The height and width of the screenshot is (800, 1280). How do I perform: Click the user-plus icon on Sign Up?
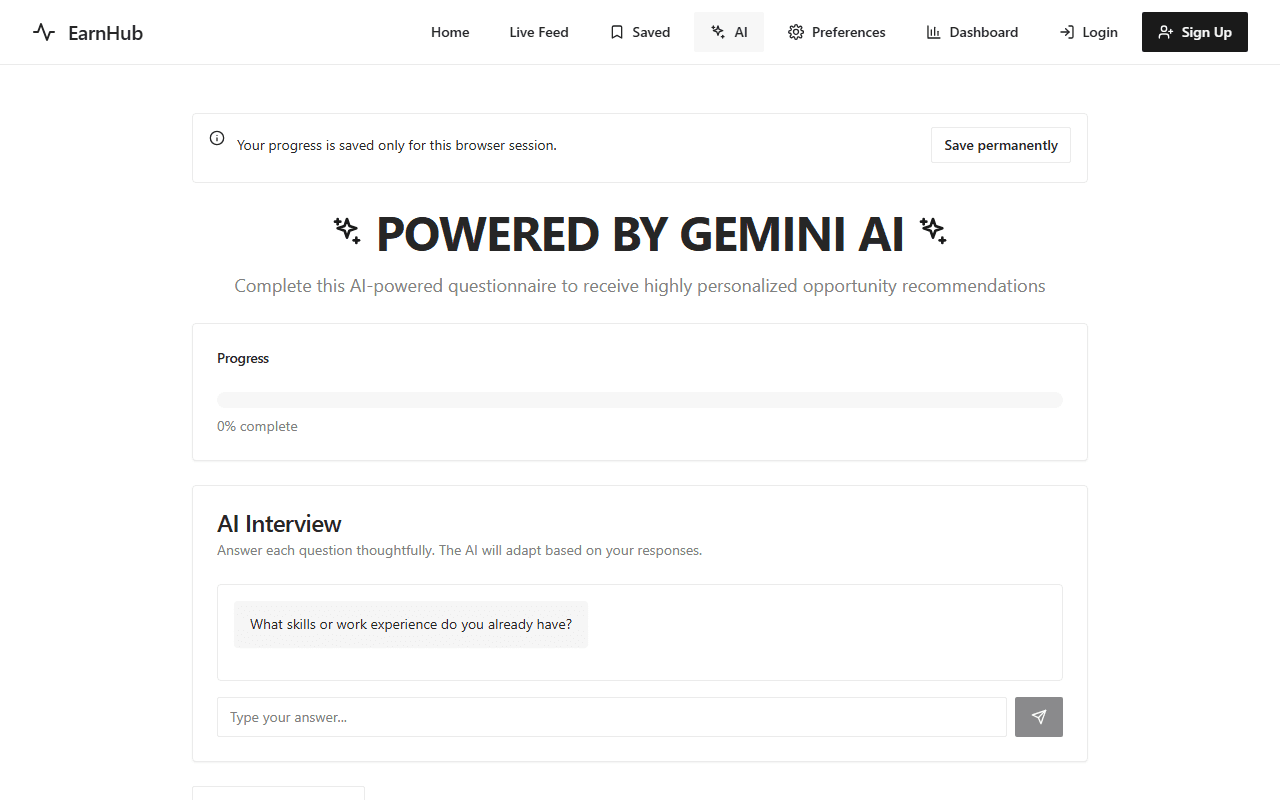(x=1166, y=32)
